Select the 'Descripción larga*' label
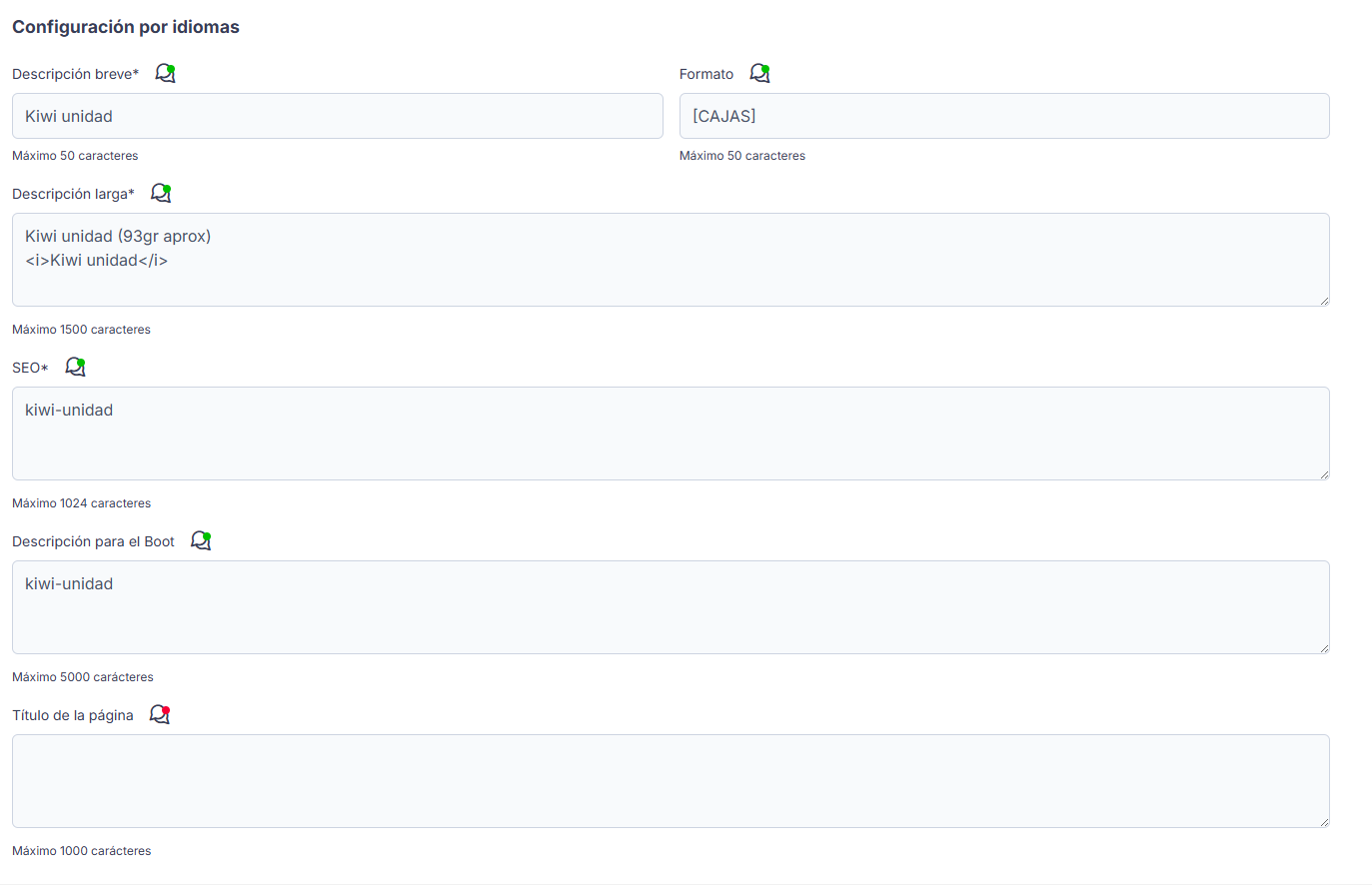 click(x=73, y=194)
